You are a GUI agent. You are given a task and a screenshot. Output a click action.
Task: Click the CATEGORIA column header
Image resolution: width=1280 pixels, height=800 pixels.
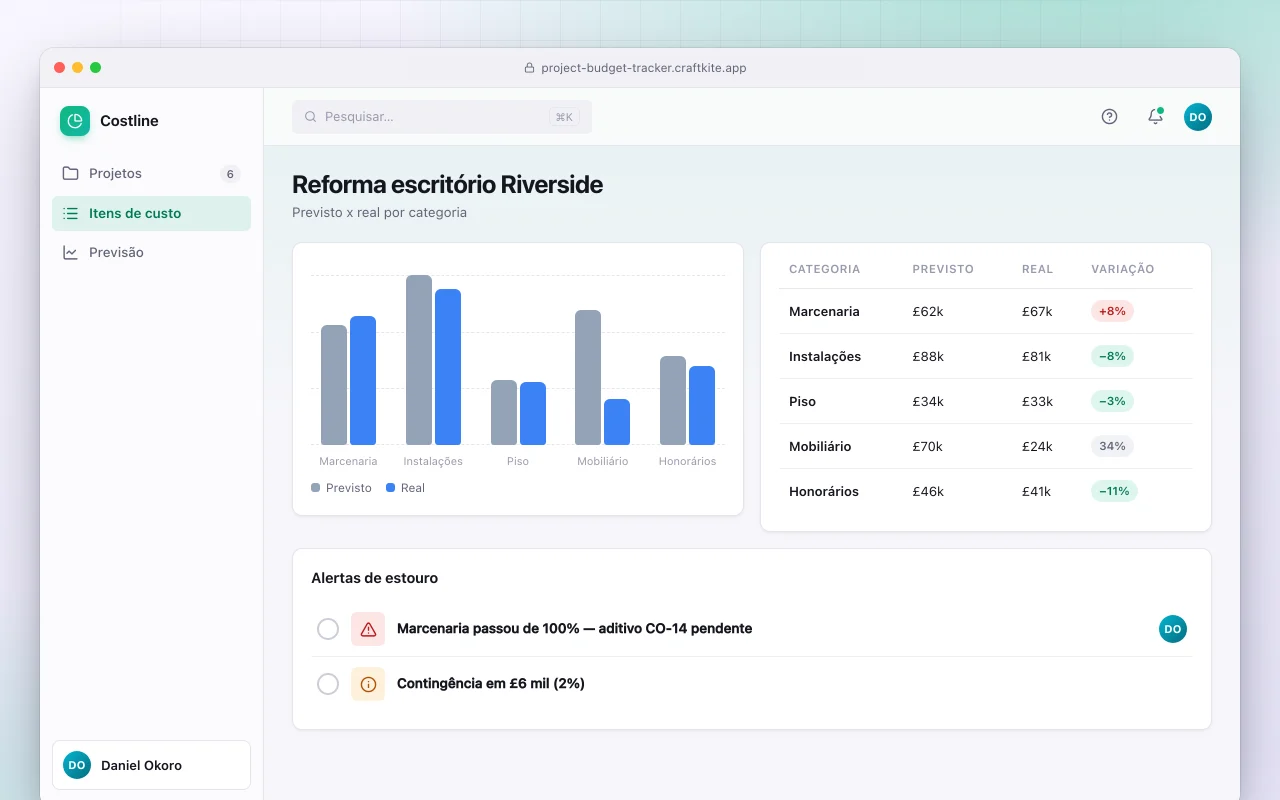825,269
